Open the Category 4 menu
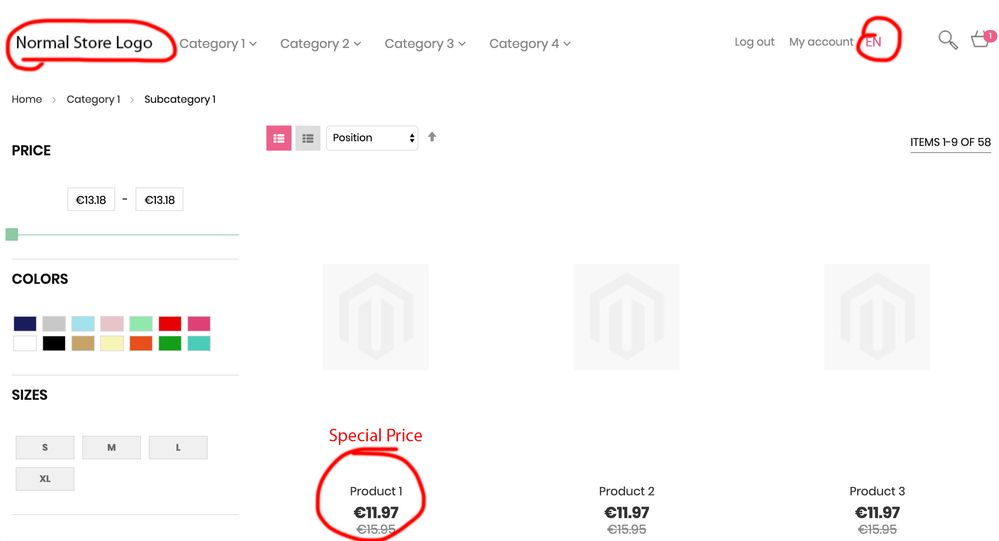The width and height of the screenshot is (999, 541). (530, 44)
